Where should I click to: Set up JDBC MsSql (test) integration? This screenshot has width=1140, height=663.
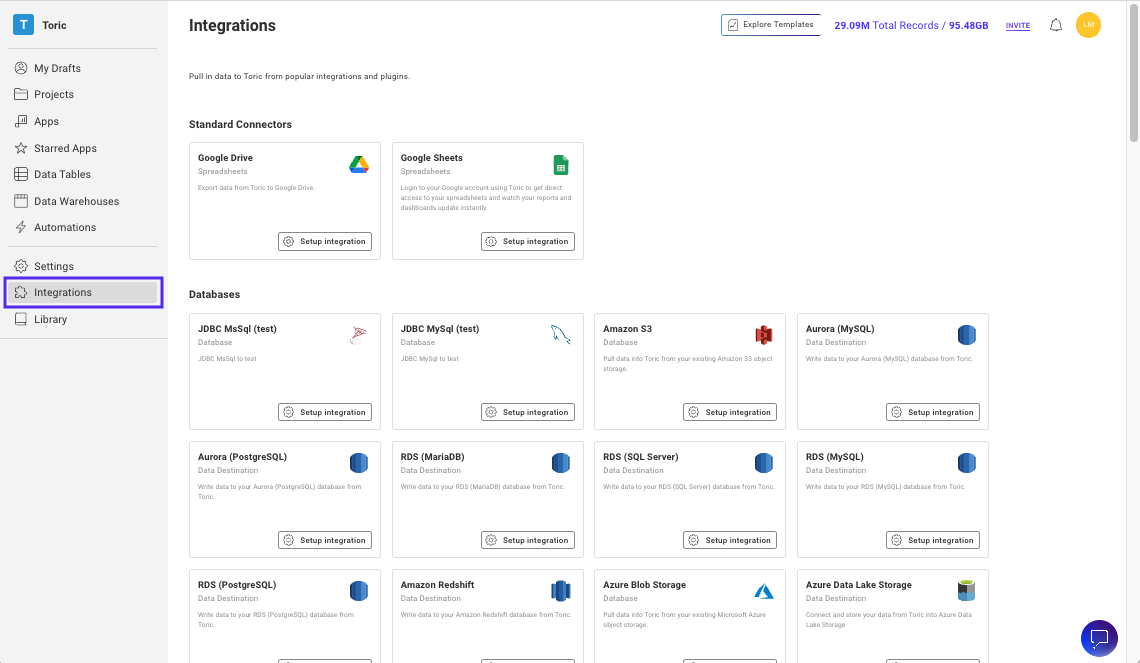pos(325,412)
